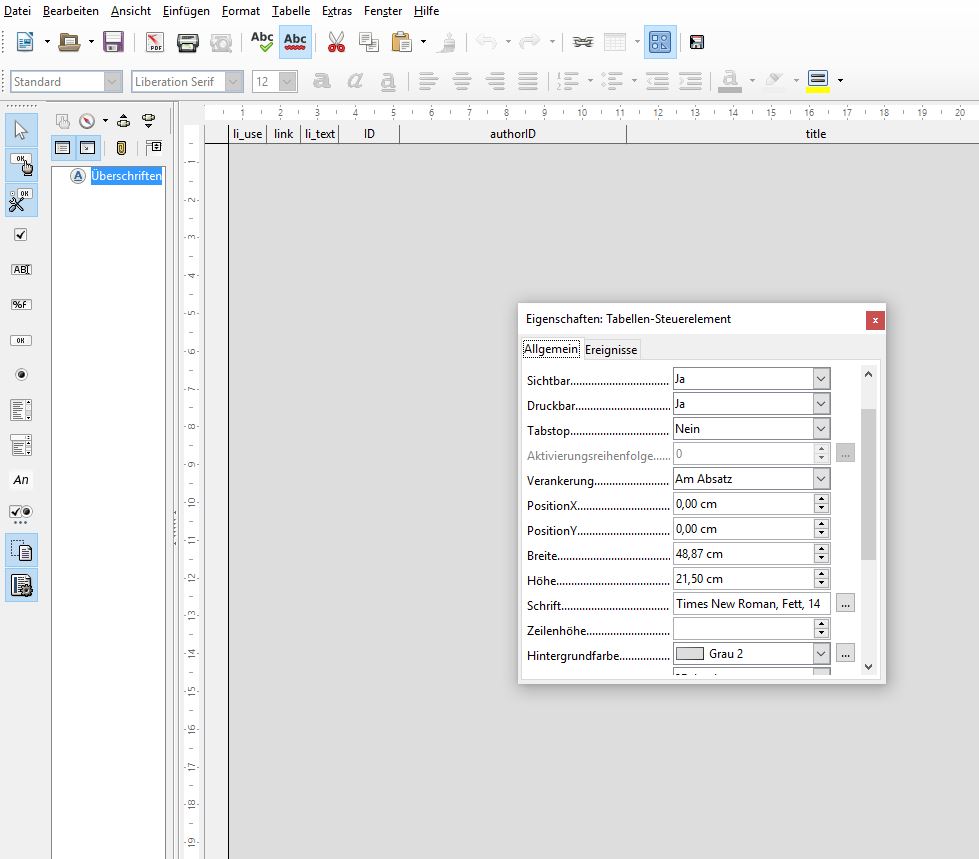Open the More Controls toolbar icon
Image resolution: width=979 pixels, height=859 pixels.
pos(21,514)
